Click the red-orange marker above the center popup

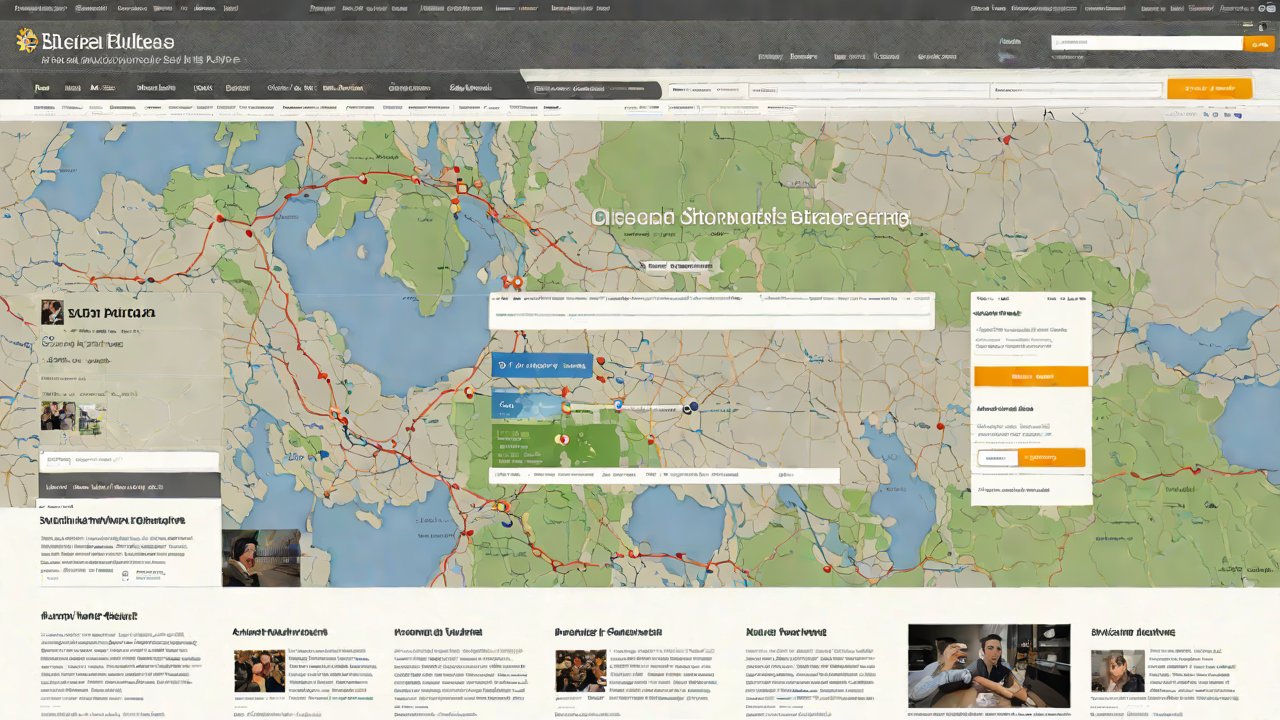point(513,283)
